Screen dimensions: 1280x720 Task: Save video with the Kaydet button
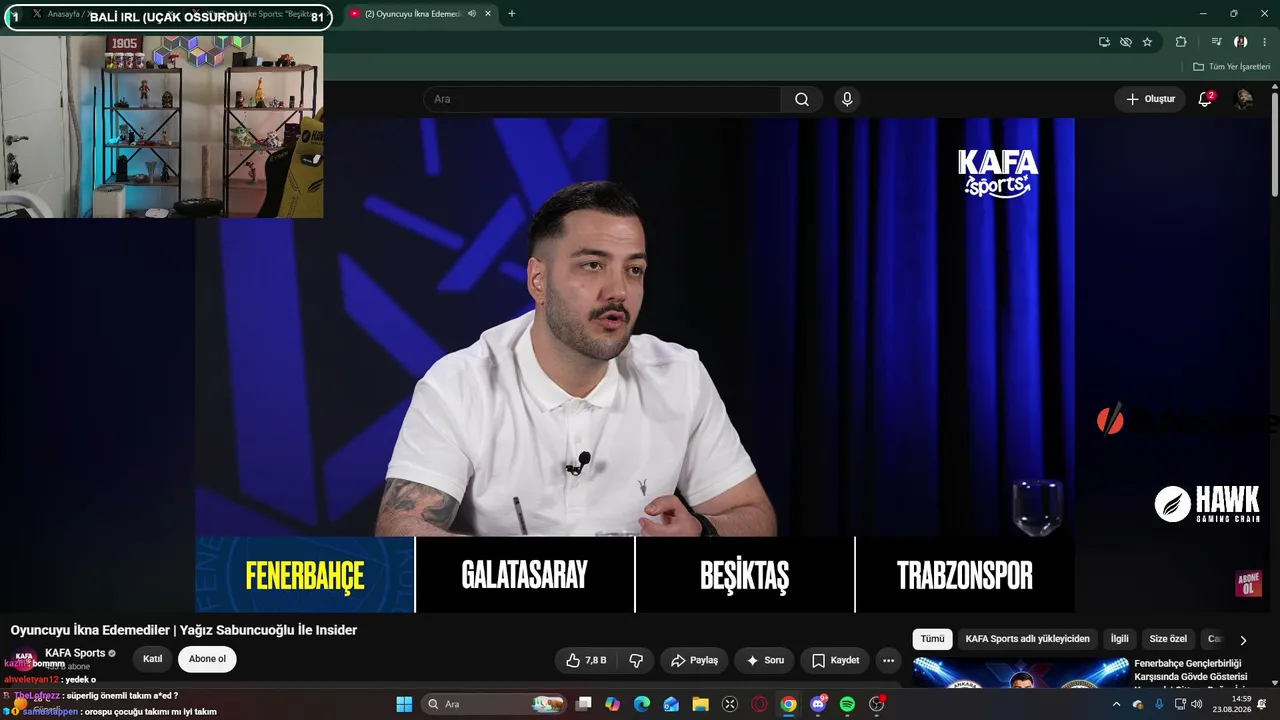[835, 660]
